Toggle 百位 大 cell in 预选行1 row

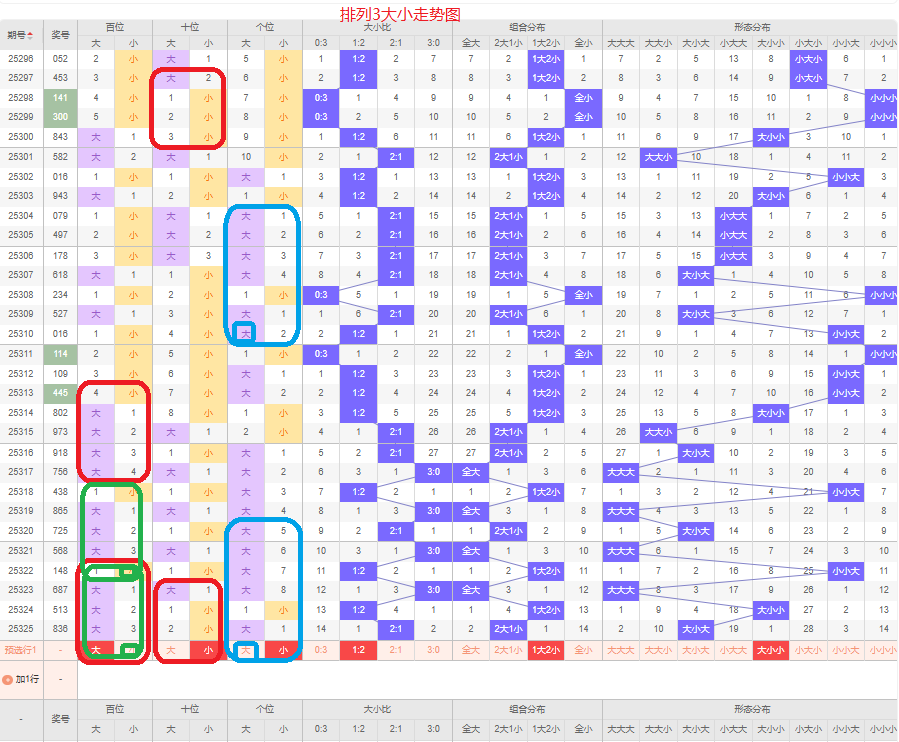click(96, 650)
